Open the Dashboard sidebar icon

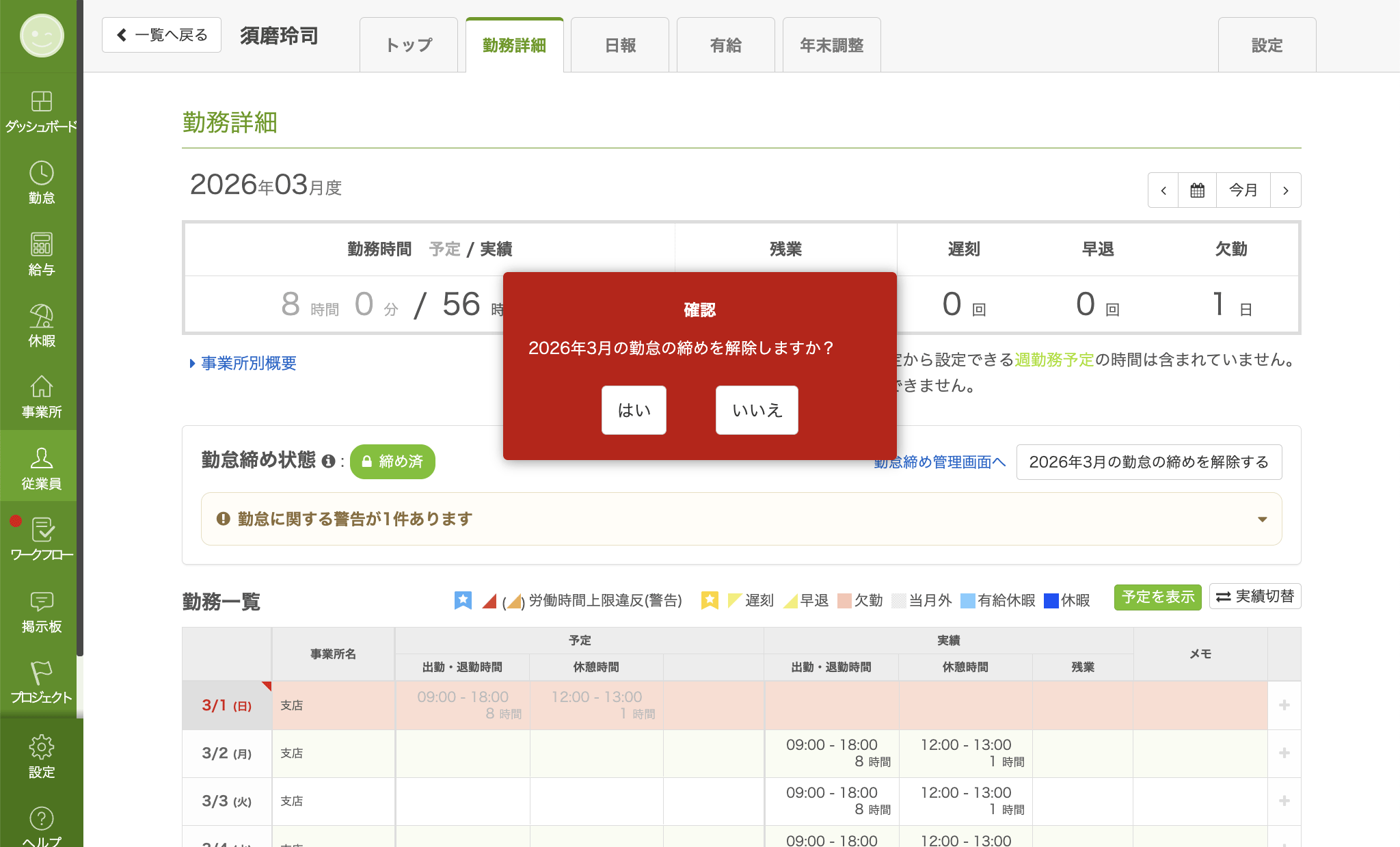41,102
